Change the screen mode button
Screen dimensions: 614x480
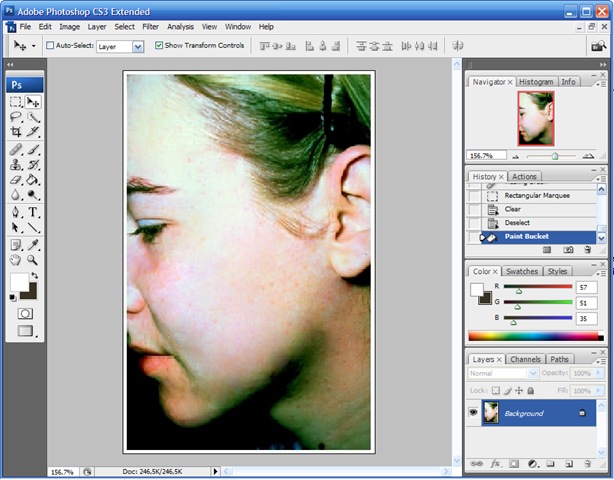(25, 331)
